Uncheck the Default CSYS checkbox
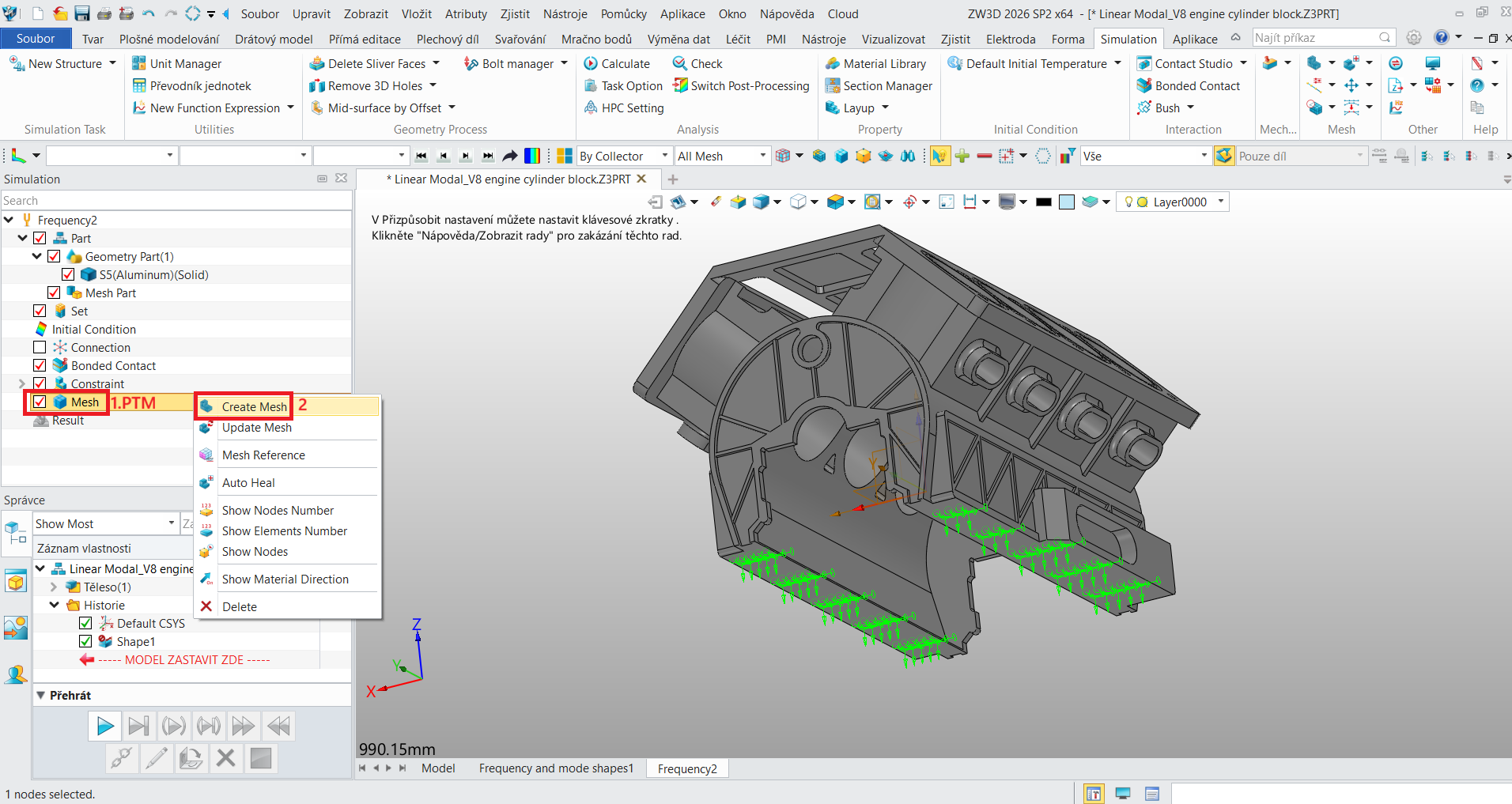 pos(85,623)
